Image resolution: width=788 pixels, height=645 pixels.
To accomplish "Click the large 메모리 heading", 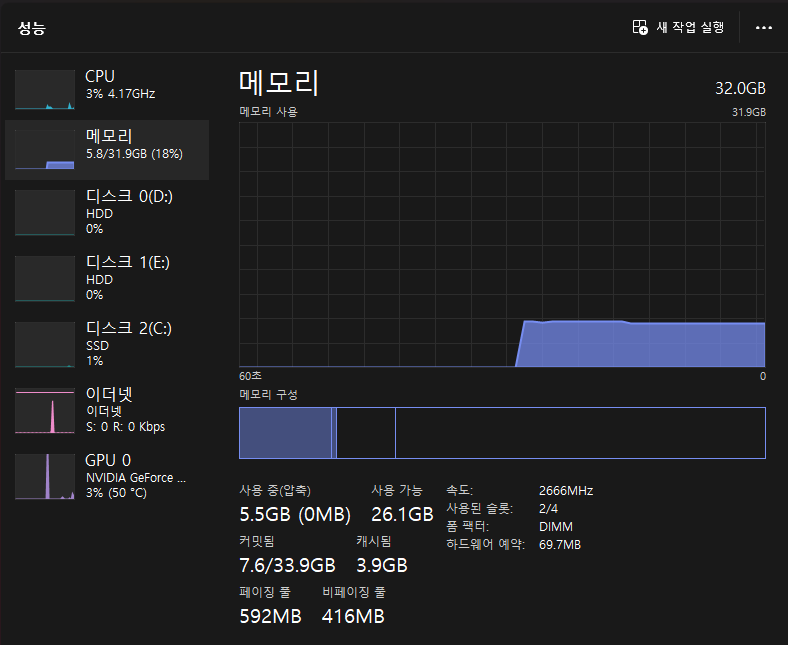I will click(x=279, y=83).
